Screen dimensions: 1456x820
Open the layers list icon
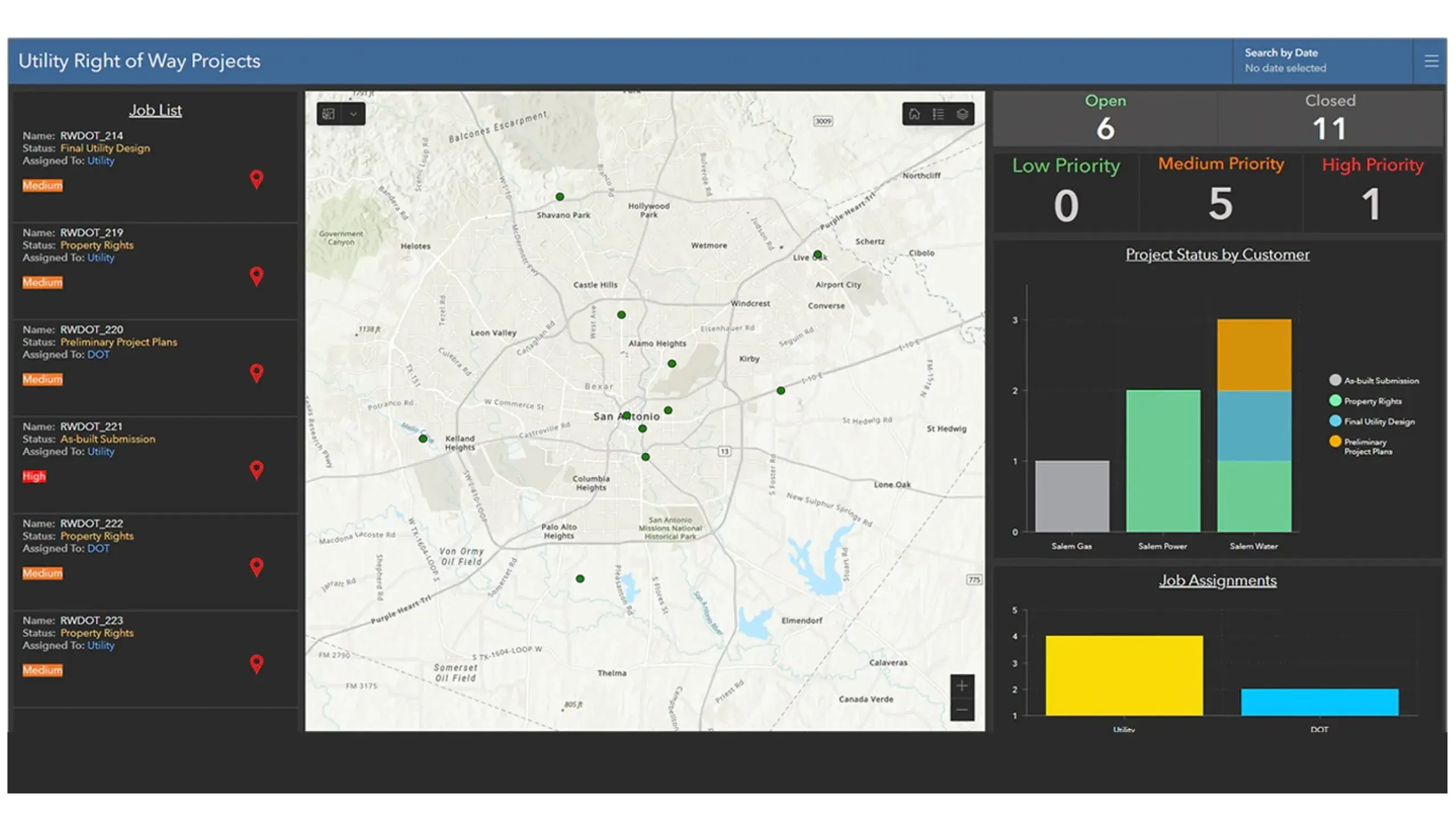tap(963, 114)
